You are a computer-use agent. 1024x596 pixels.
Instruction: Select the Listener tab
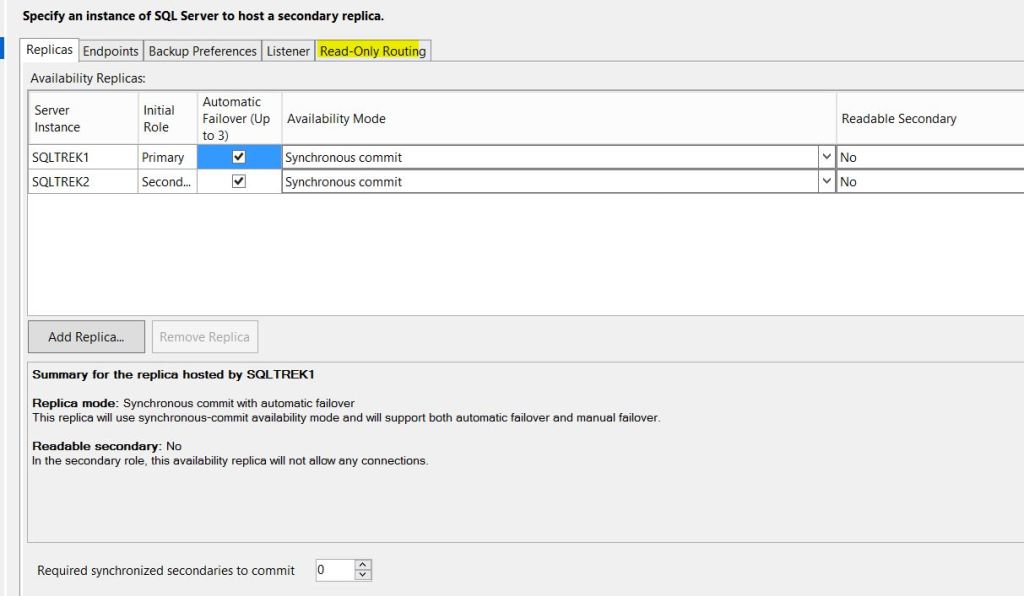pyautogui.click(x=288, y=51)
